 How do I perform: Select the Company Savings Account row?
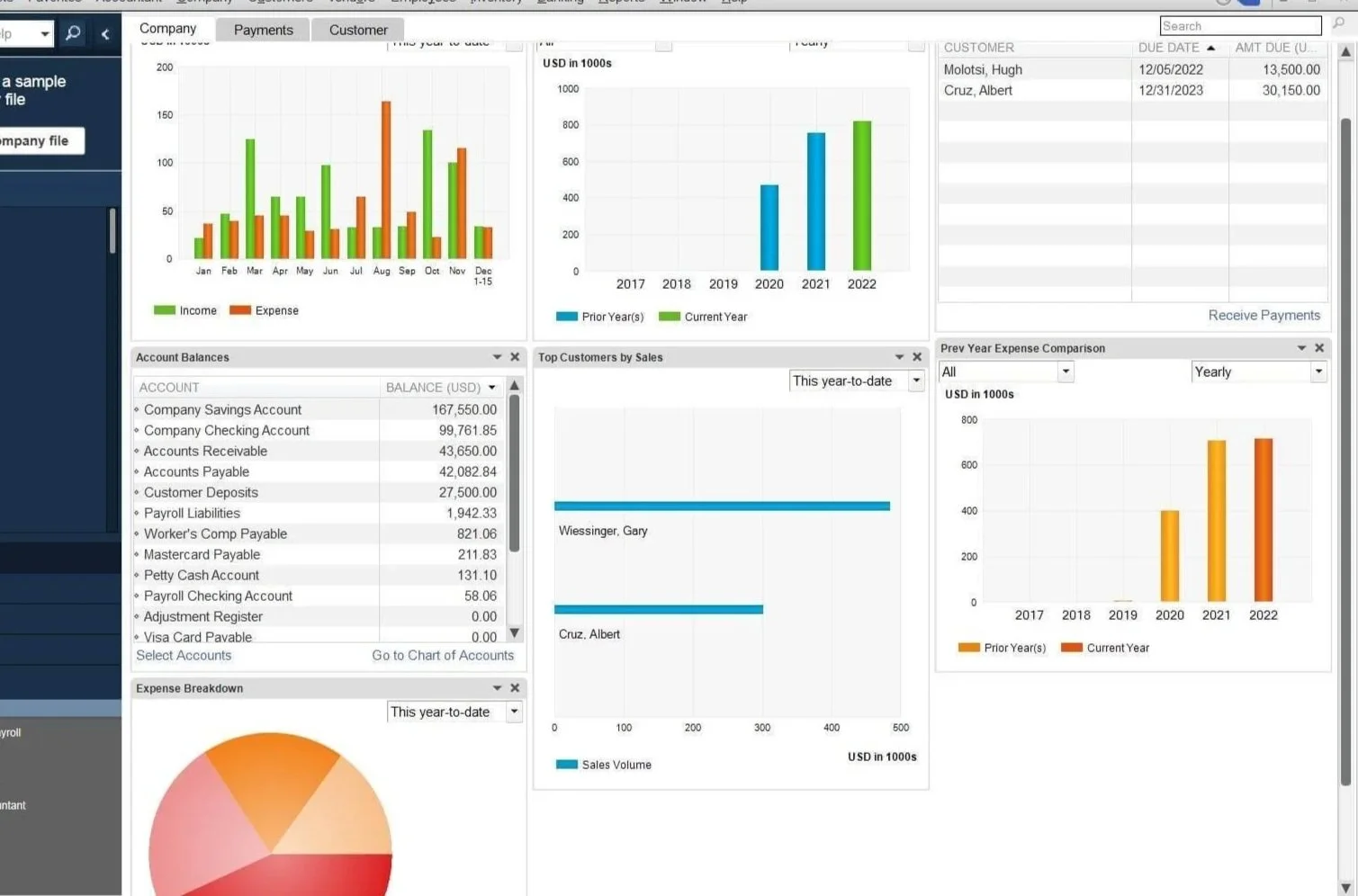(x=319, y=409)
